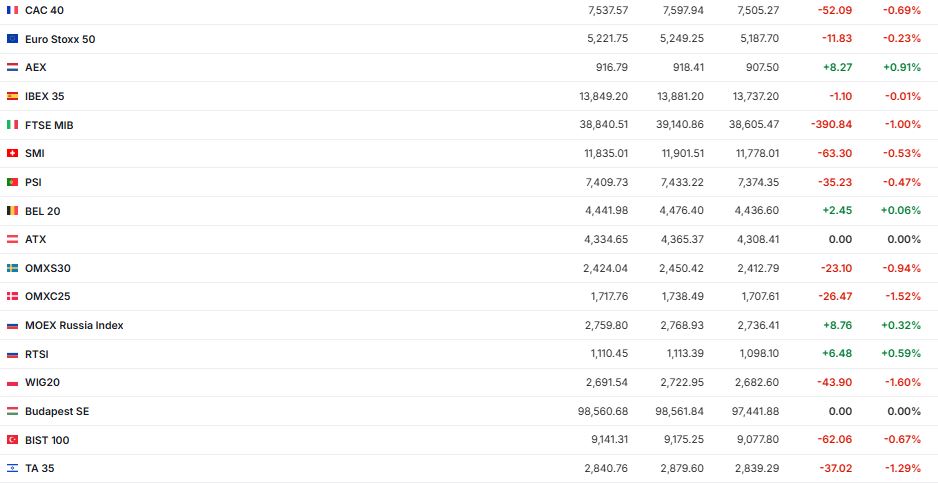The image size is (938, 484).
Task: Click the Italy flag icon beside FTSE MIB
Action: coord(12,125)
